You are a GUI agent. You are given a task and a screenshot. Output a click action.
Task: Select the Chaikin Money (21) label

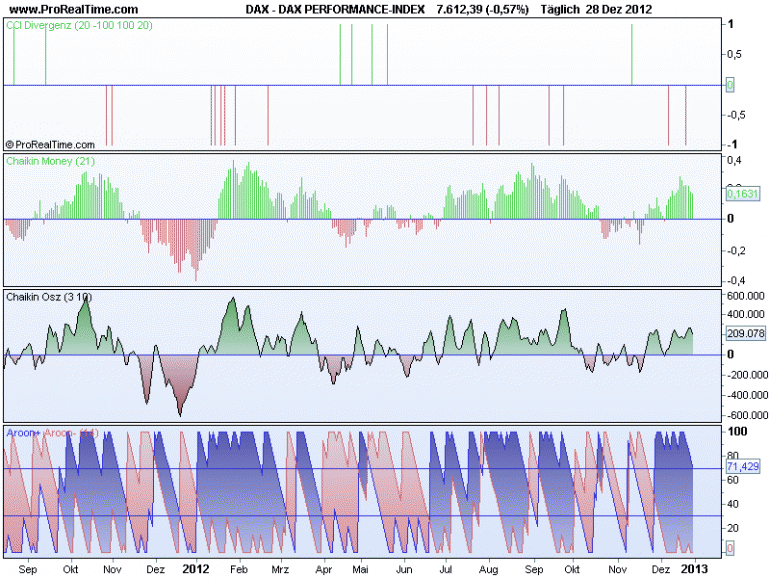pos(50,161)
